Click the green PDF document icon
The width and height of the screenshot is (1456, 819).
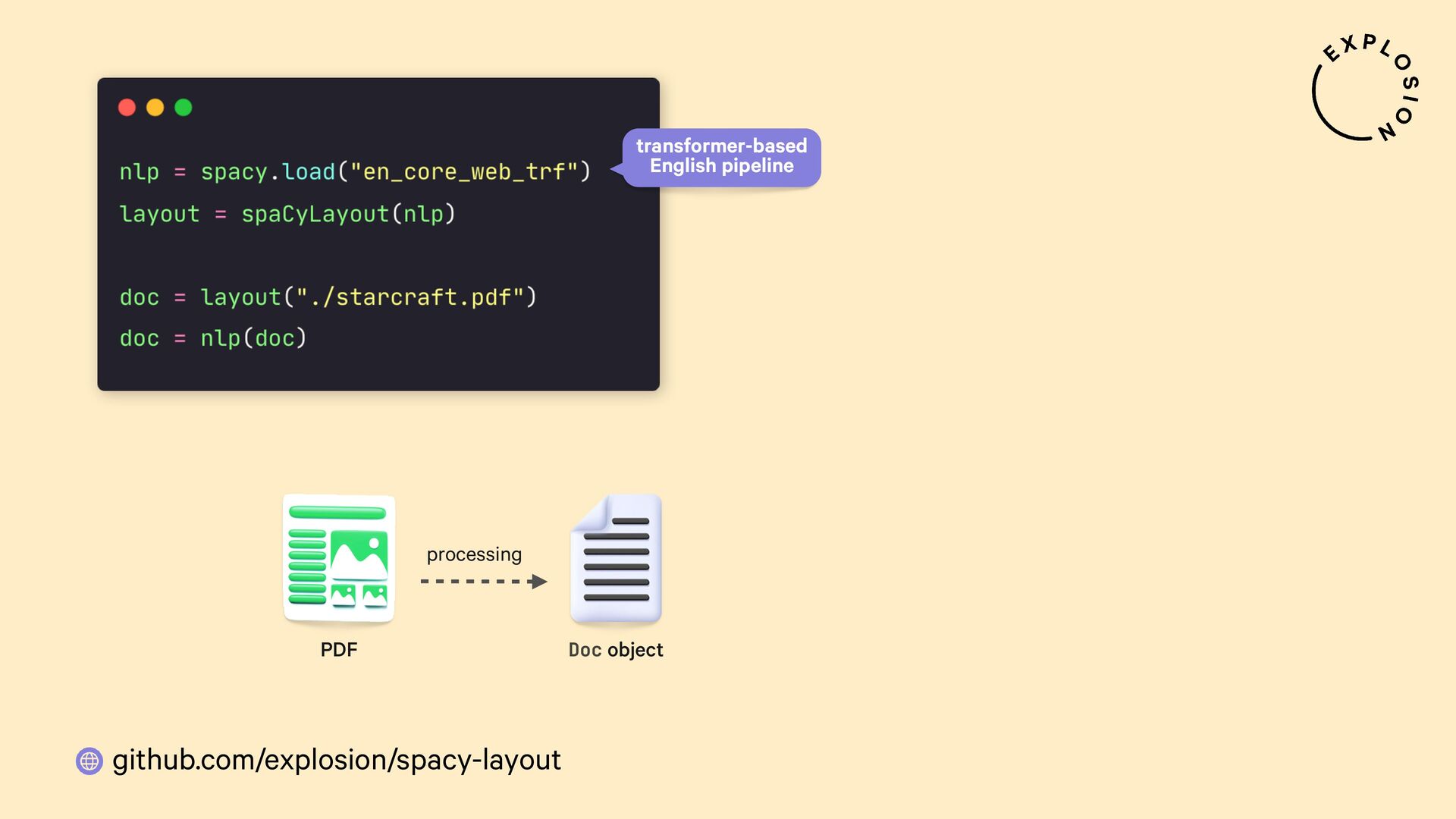tap(338, 559)
